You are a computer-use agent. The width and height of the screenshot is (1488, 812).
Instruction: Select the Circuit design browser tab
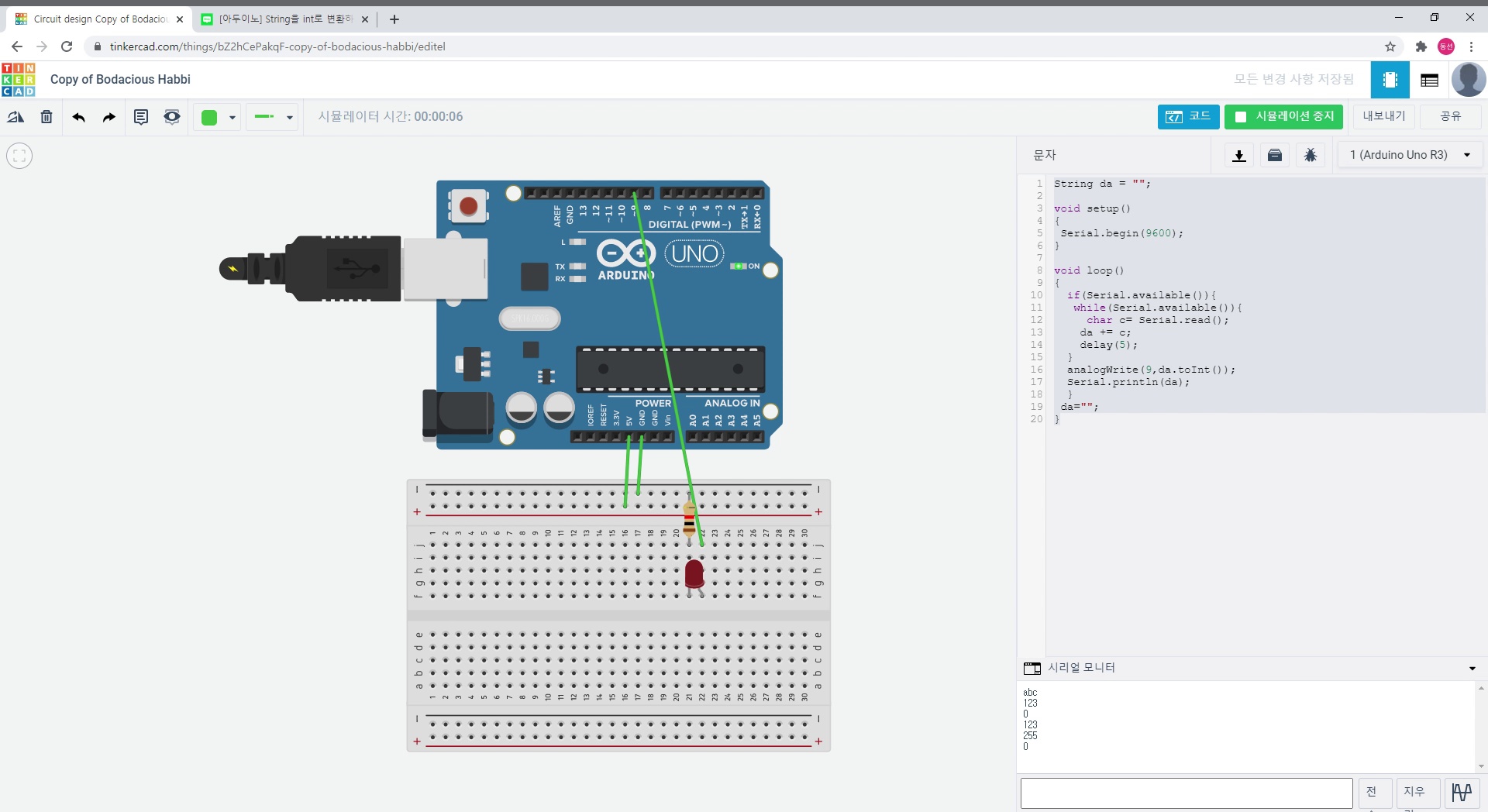click(99, 19)
